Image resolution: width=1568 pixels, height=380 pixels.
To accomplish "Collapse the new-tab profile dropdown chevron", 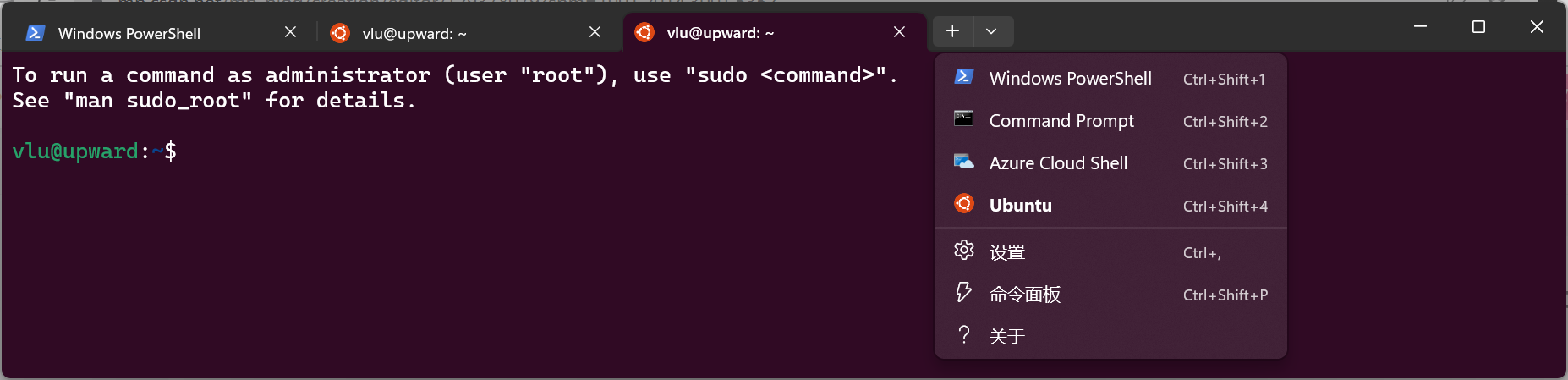I will (991, 31).
